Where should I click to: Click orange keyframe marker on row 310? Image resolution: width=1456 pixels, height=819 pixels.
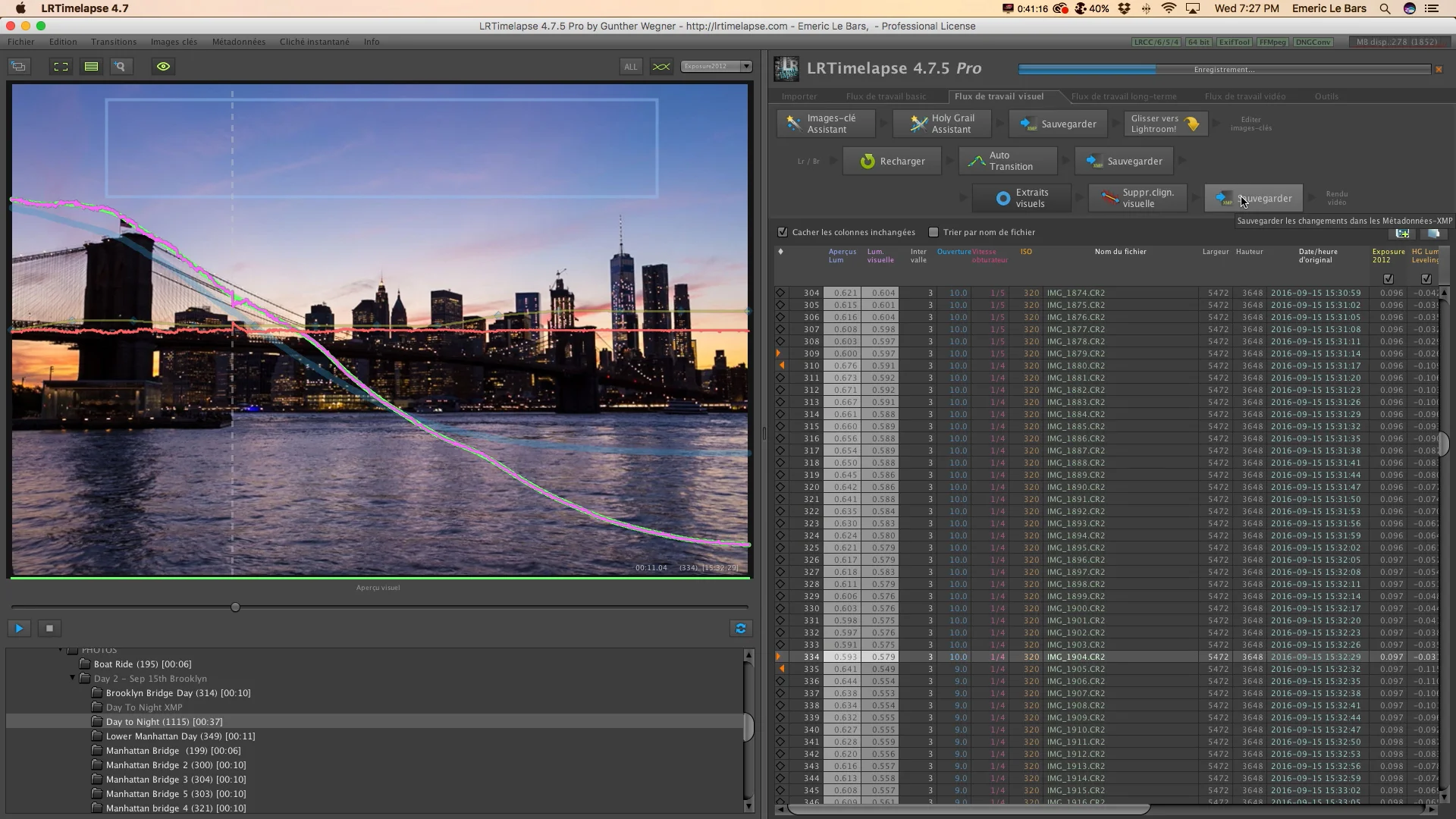(782, 366)
